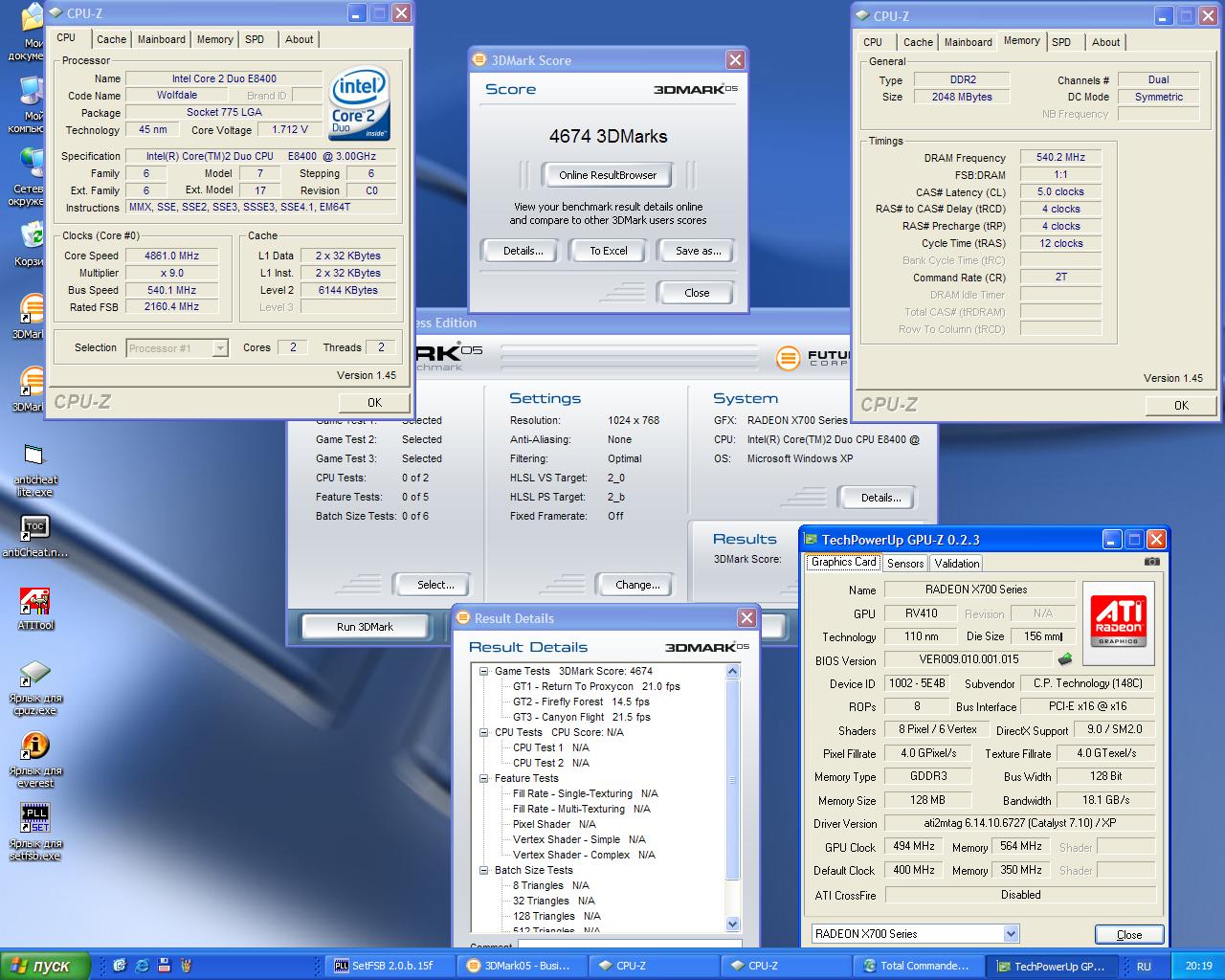Select the Vertex Shader - Complex row
Screen dimensions: 1225x980
coord(584,855)
